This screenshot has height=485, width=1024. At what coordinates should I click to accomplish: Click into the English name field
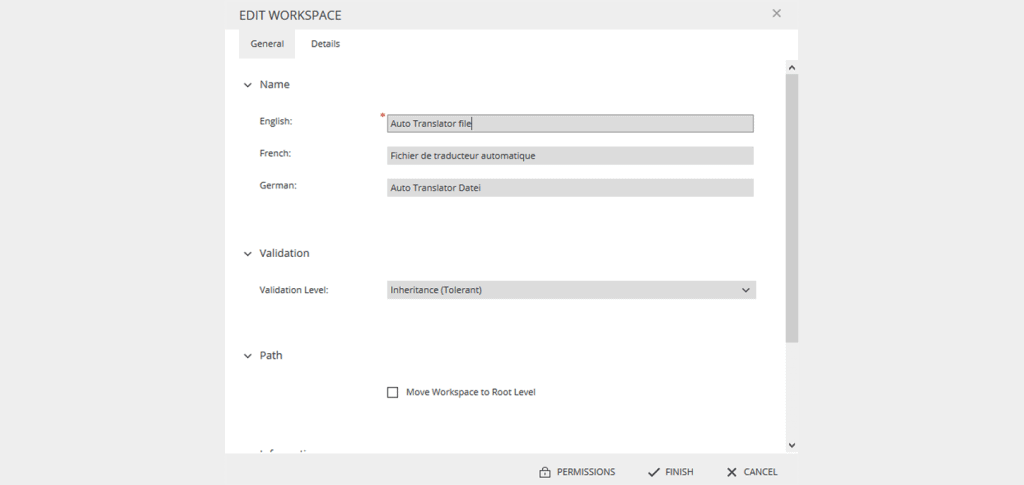570,124
